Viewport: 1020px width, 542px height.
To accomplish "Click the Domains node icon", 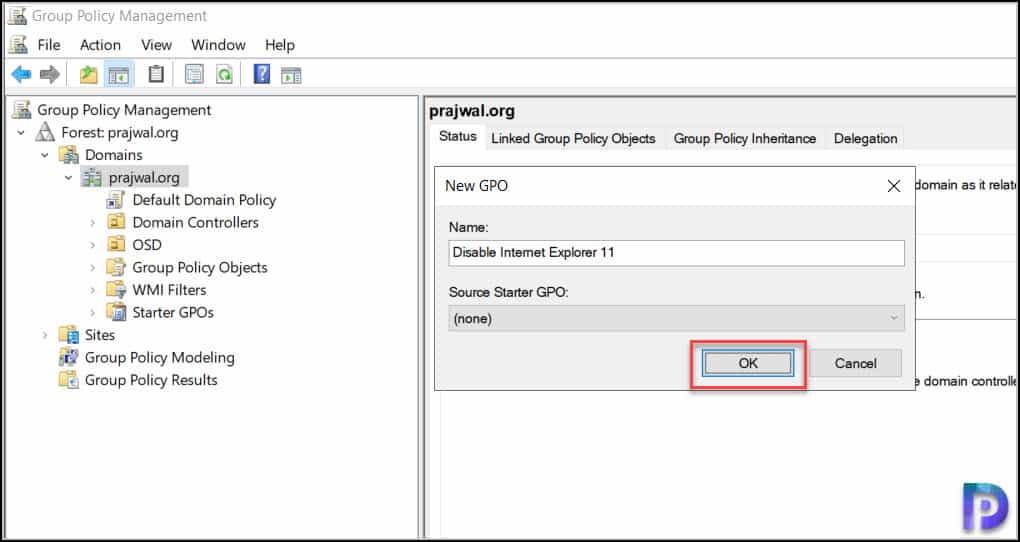I will 69,155.
